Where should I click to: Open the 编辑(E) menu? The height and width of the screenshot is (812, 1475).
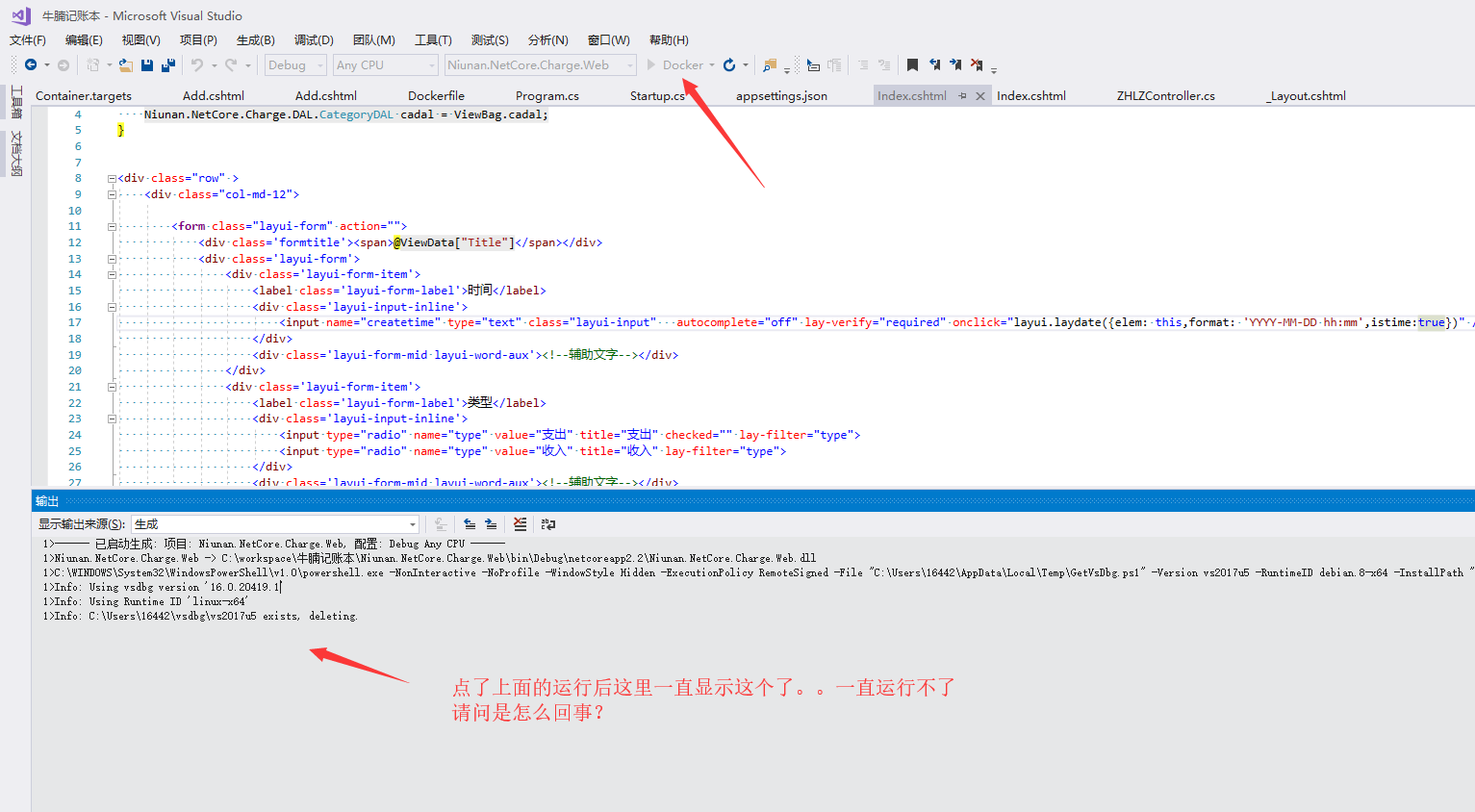click(84, 39)
